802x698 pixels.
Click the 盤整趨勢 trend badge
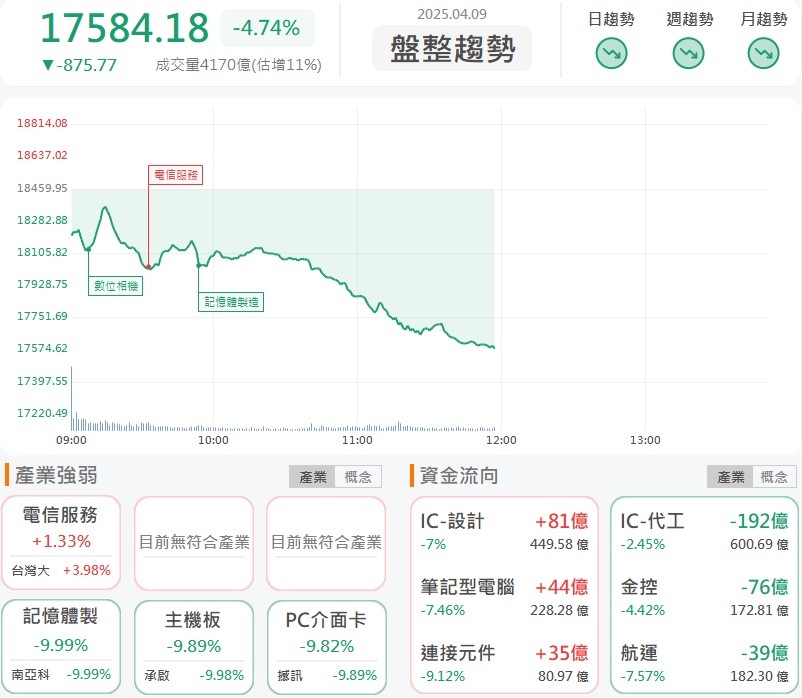click(x=452, y=49)
